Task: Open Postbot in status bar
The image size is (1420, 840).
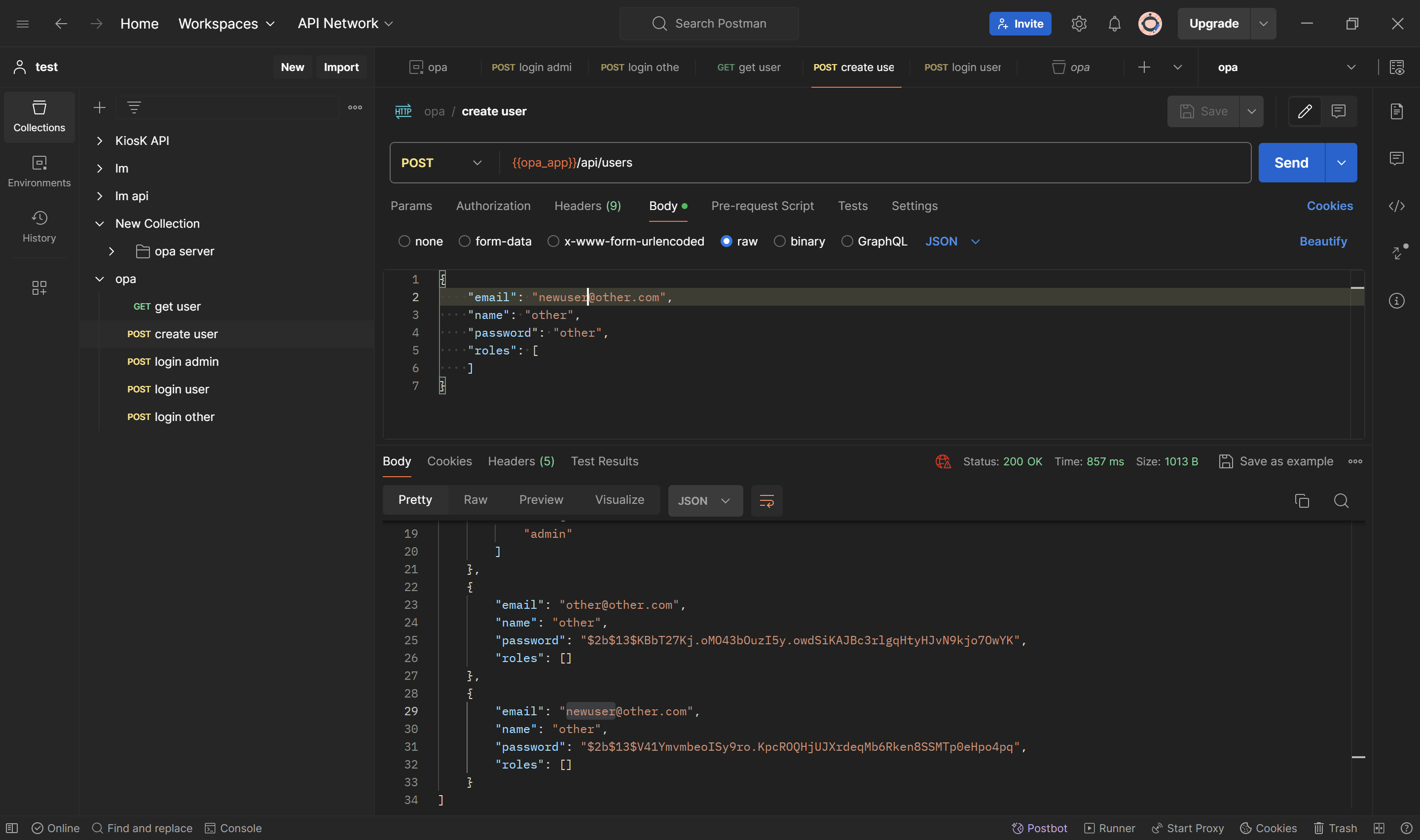Action: (1039, 828)
